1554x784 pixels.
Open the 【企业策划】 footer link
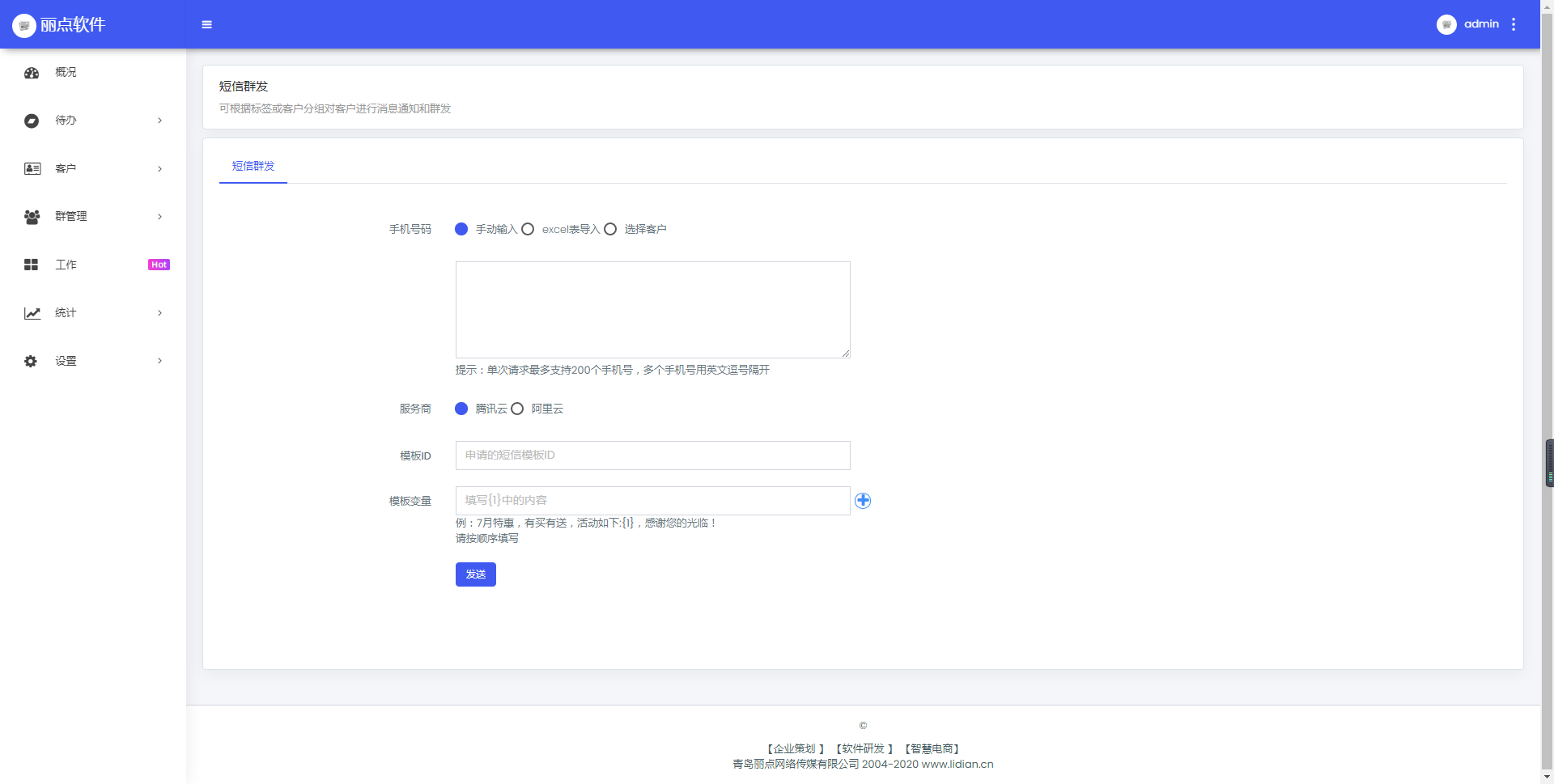click(796, 749)
